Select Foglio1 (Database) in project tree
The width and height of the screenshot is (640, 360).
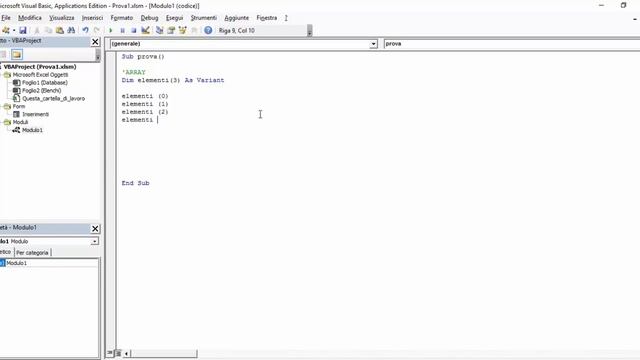pyautogui.click(x=44, y=82)
